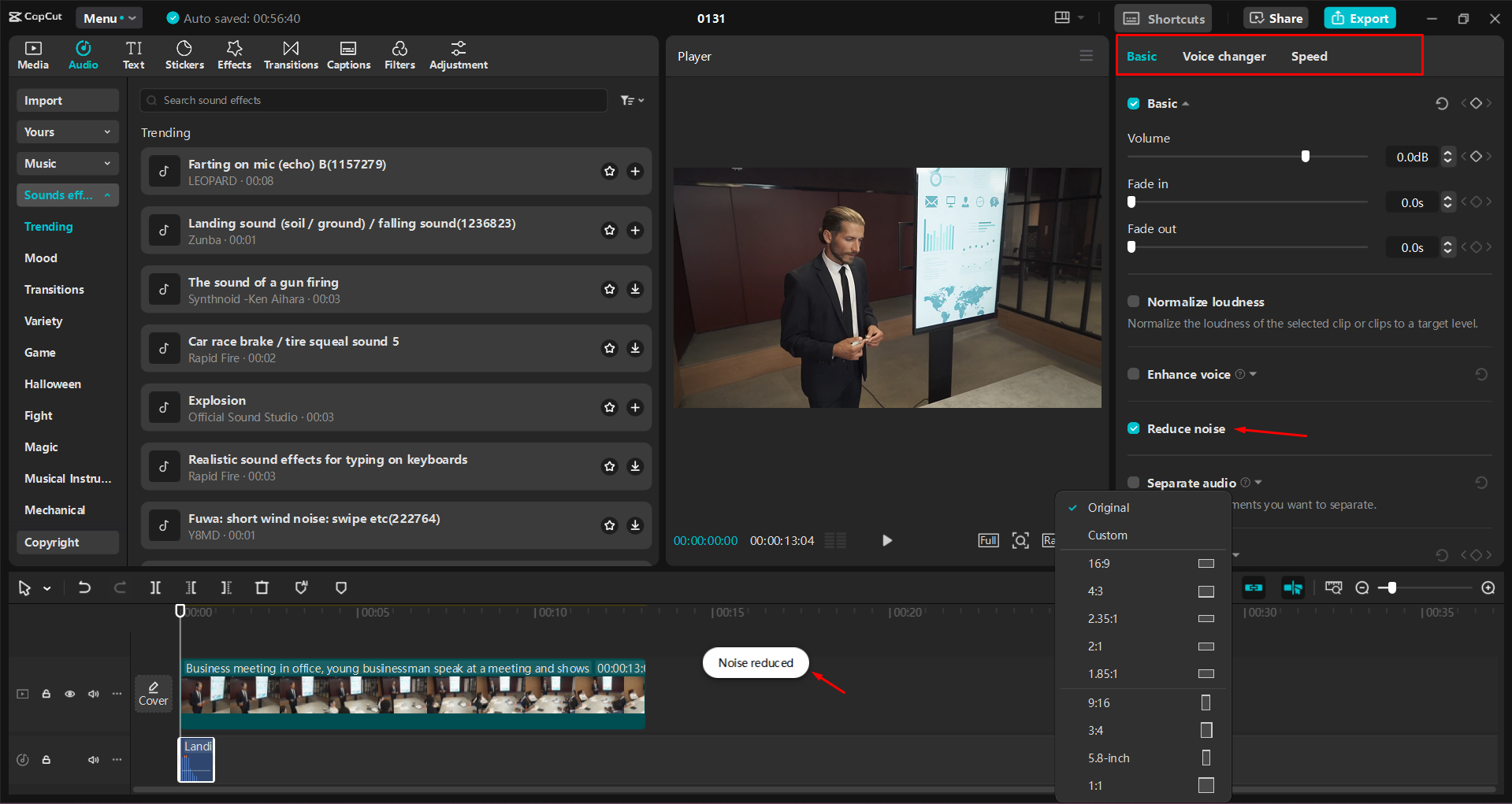Expand the Menu dropdown
The height and width of the screenshot is (804, 1512).
[110, 18]
